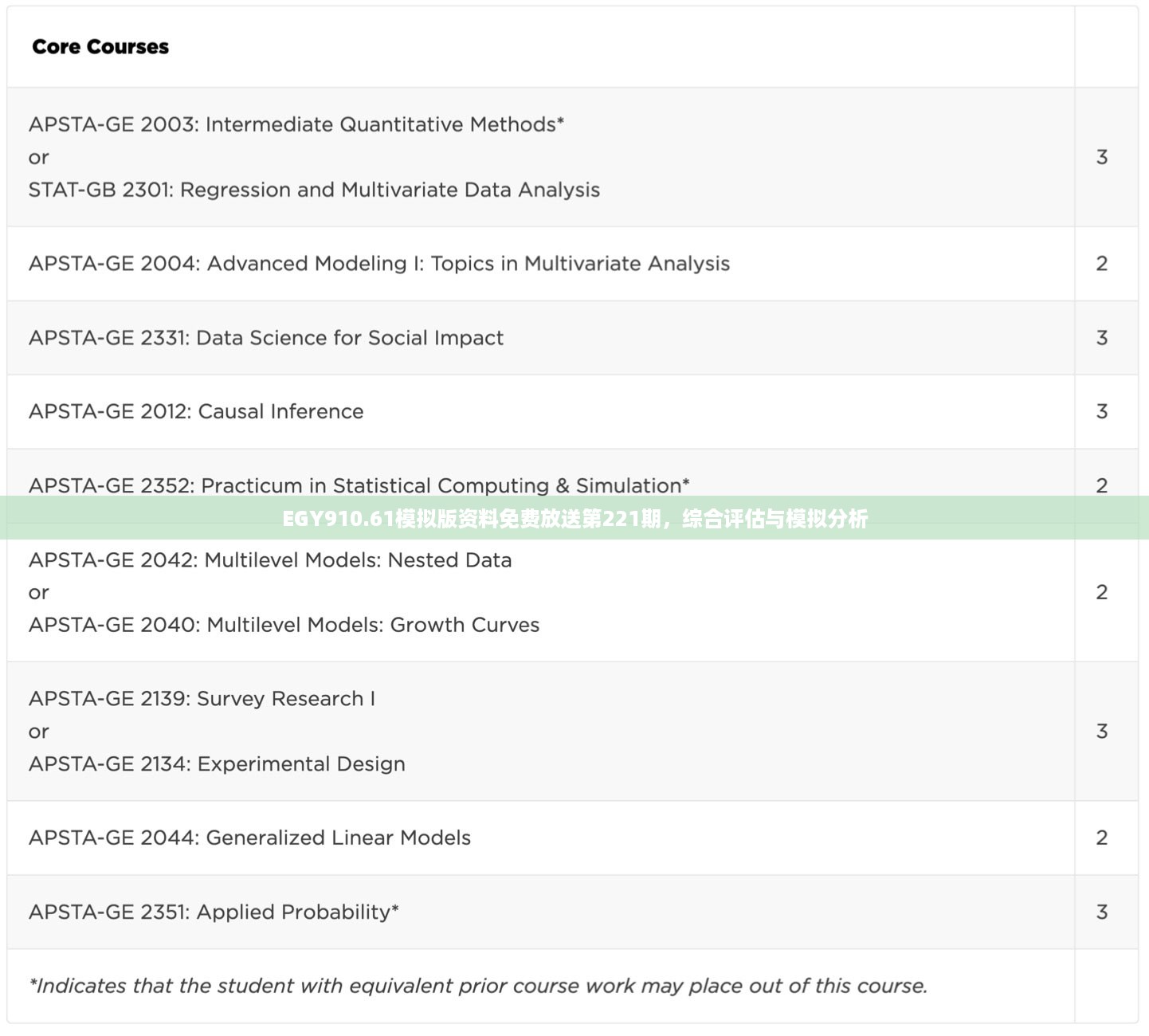Select credit value 2 for Multilevel Models row

[x=1102, y=592]
